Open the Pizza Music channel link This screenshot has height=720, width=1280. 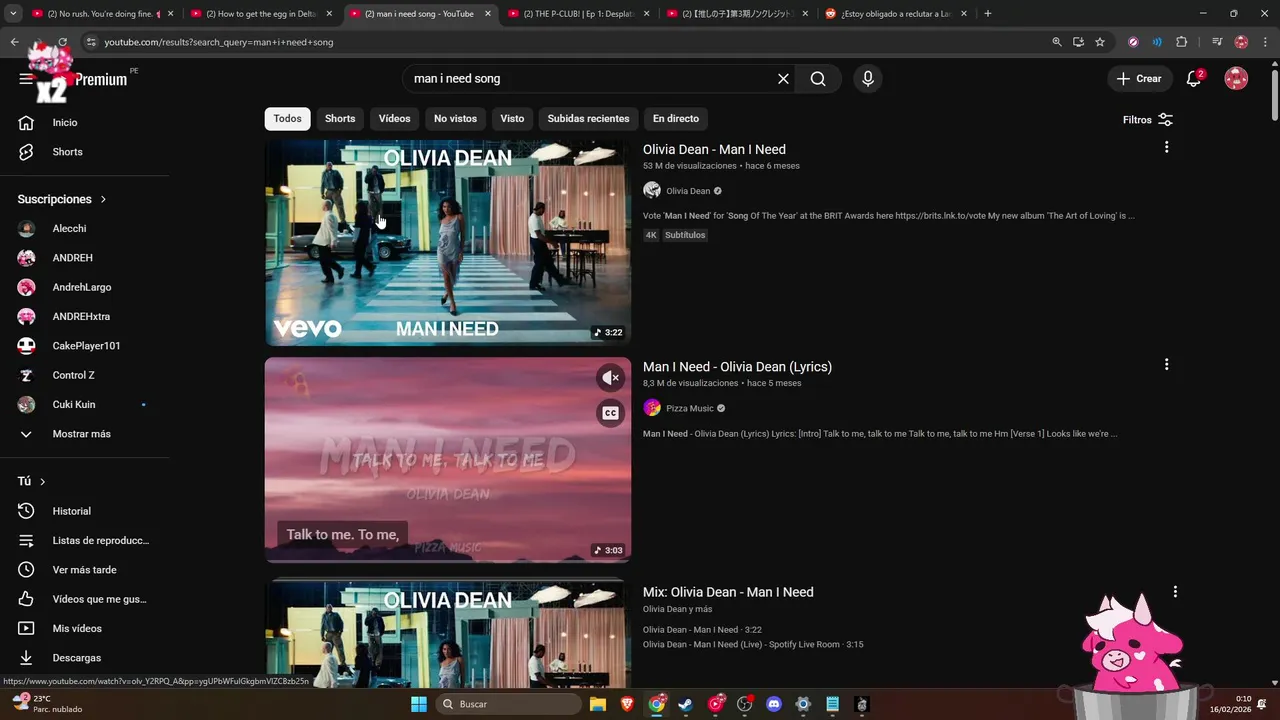click(x=690, y=408)
